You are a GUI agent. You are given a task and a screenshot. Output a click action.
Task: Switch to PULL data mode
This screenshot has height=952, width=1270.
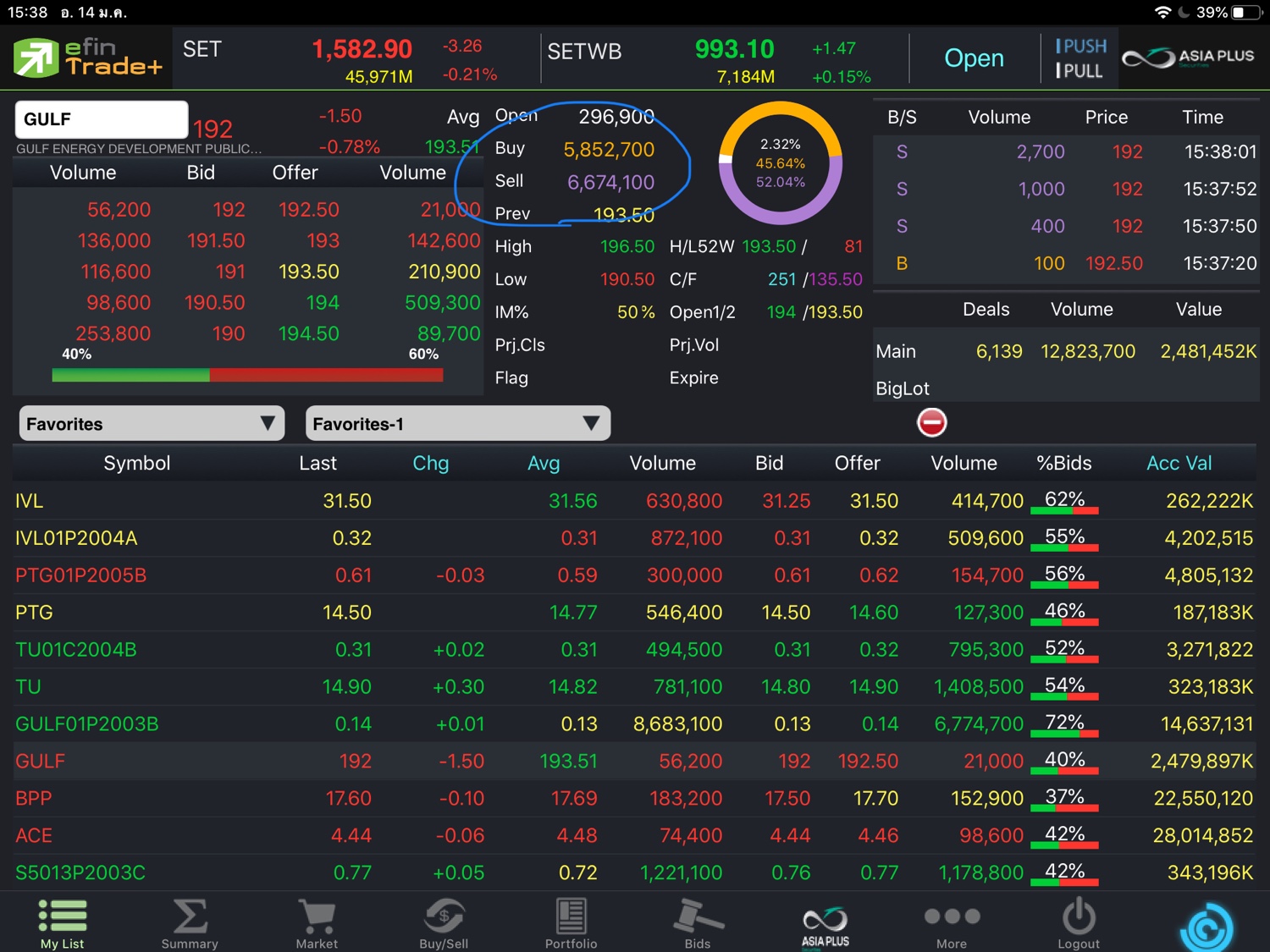(x=1080, y=71)
